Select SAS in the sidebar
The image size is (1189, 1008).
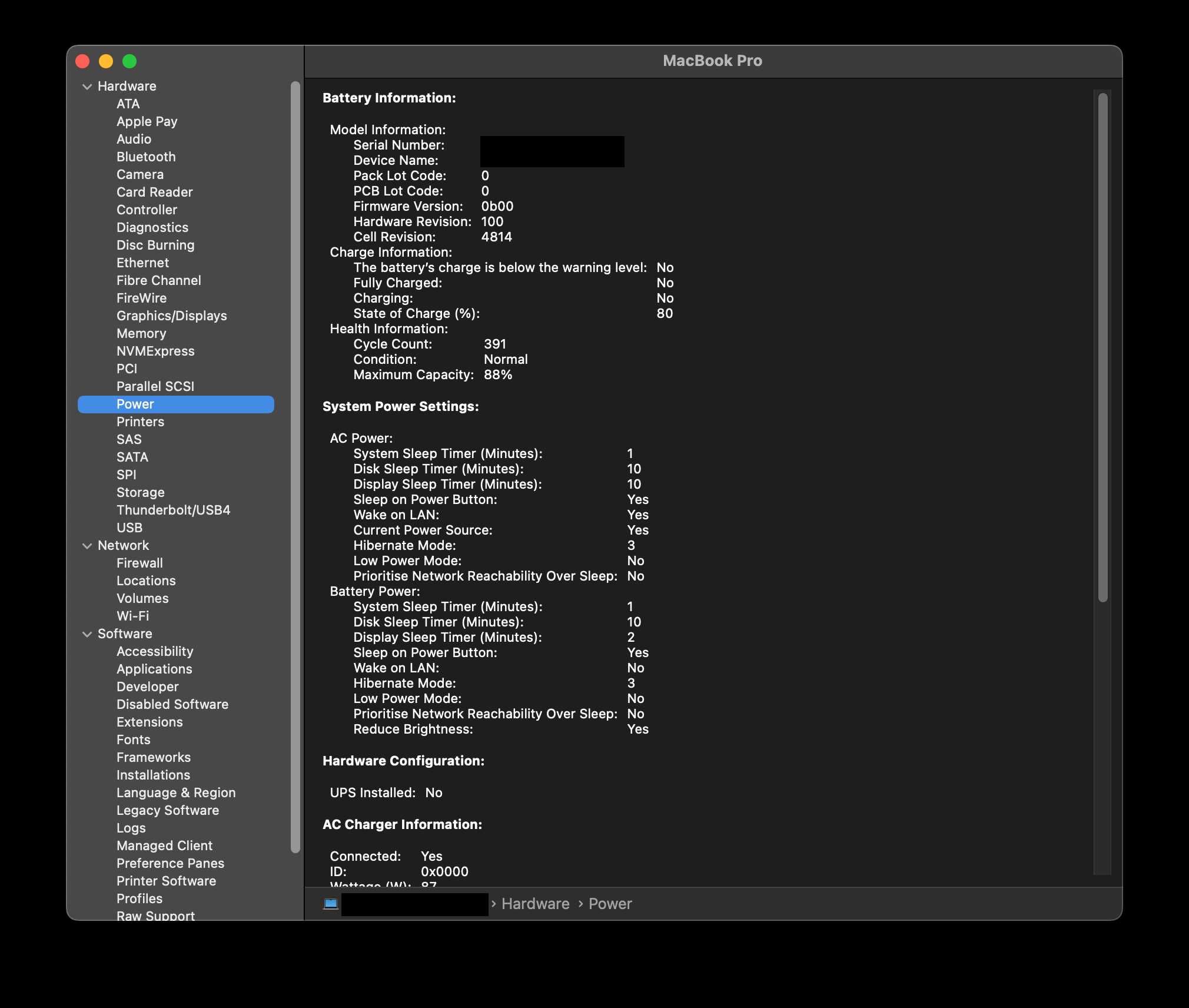(x=129, y=440)
